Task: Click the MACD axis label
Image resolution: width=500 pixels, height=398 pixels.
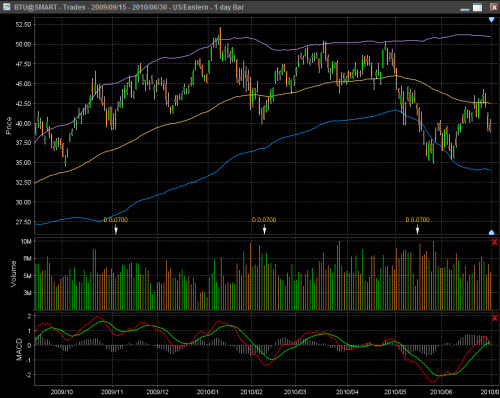Action: click(x=19, y=349)
